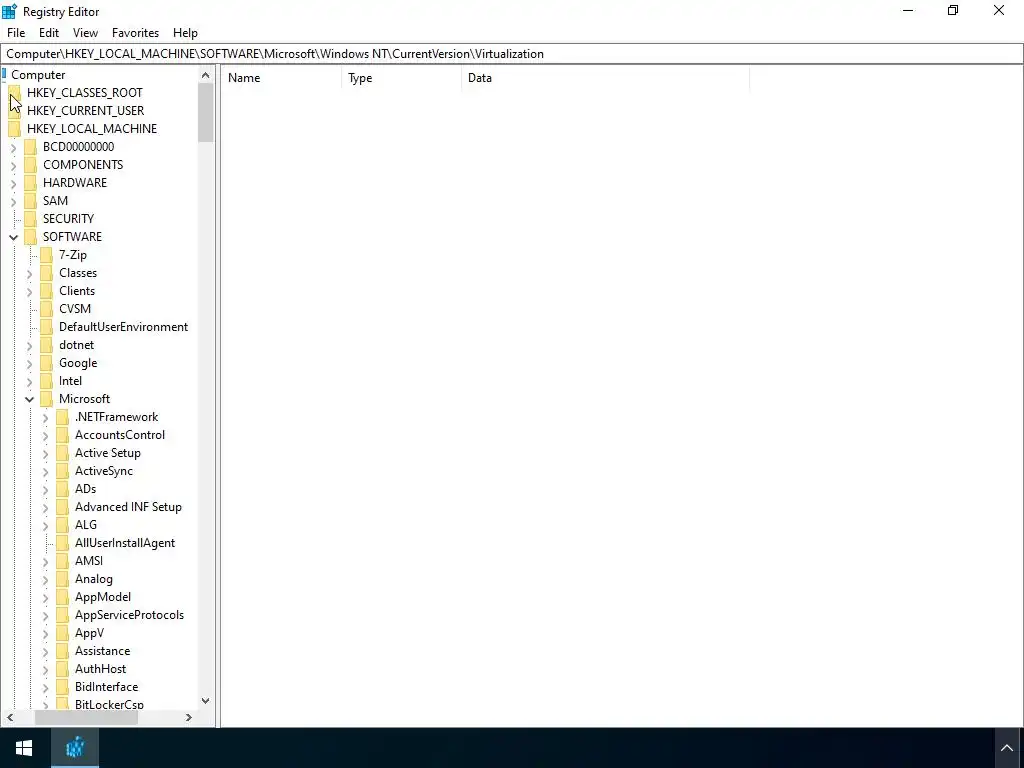Expand the HARDWARE key

click(x=14, y=184)
